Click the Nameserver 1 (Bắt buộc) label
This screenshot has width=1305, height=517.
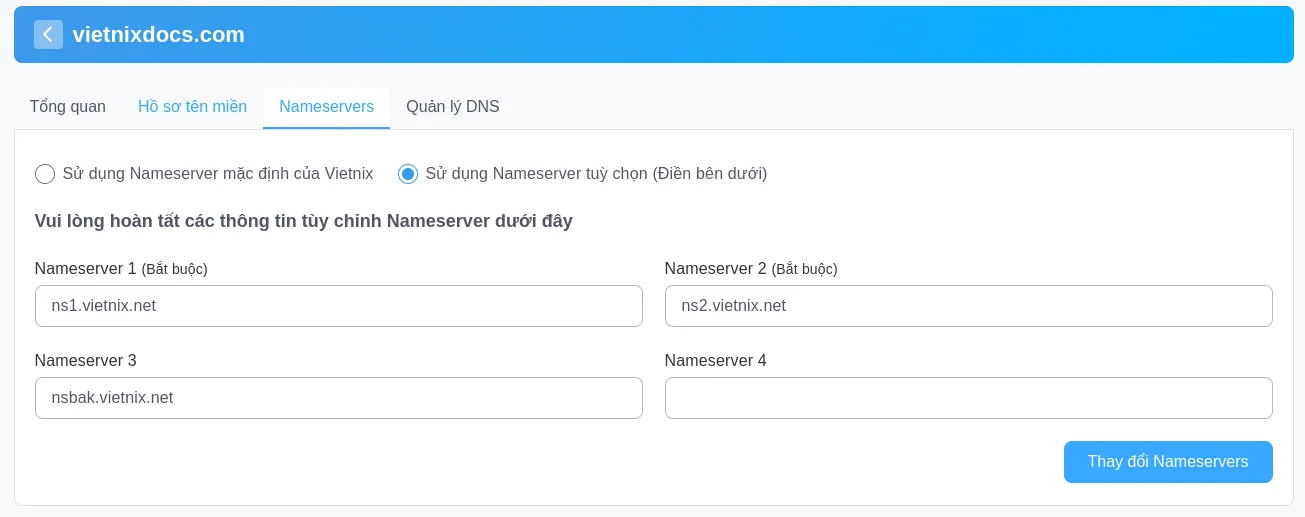point(121,269)
